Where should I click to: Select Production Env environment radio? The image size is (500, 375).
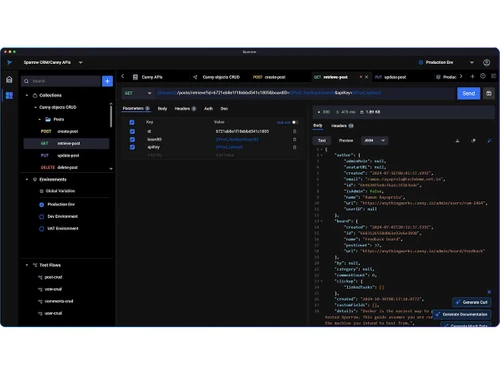[42, 205]
